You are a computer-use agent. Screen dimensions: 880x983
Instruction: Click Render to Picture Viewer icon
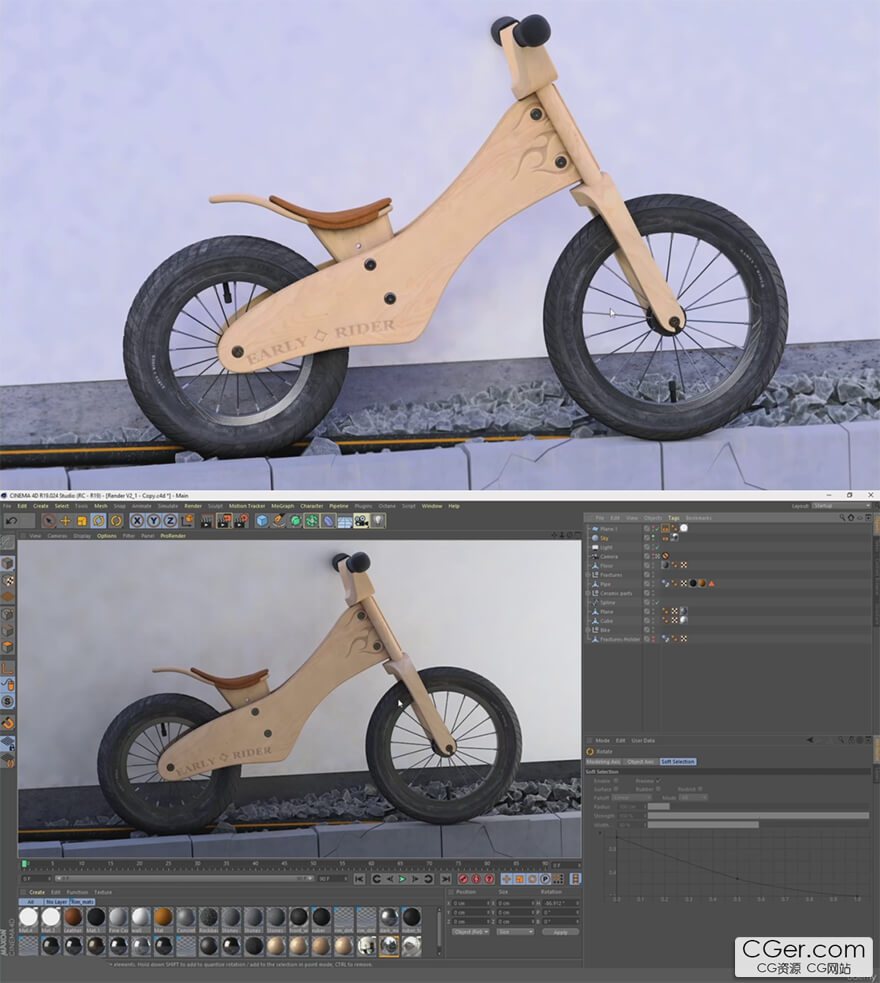click(x=224, y=521)
